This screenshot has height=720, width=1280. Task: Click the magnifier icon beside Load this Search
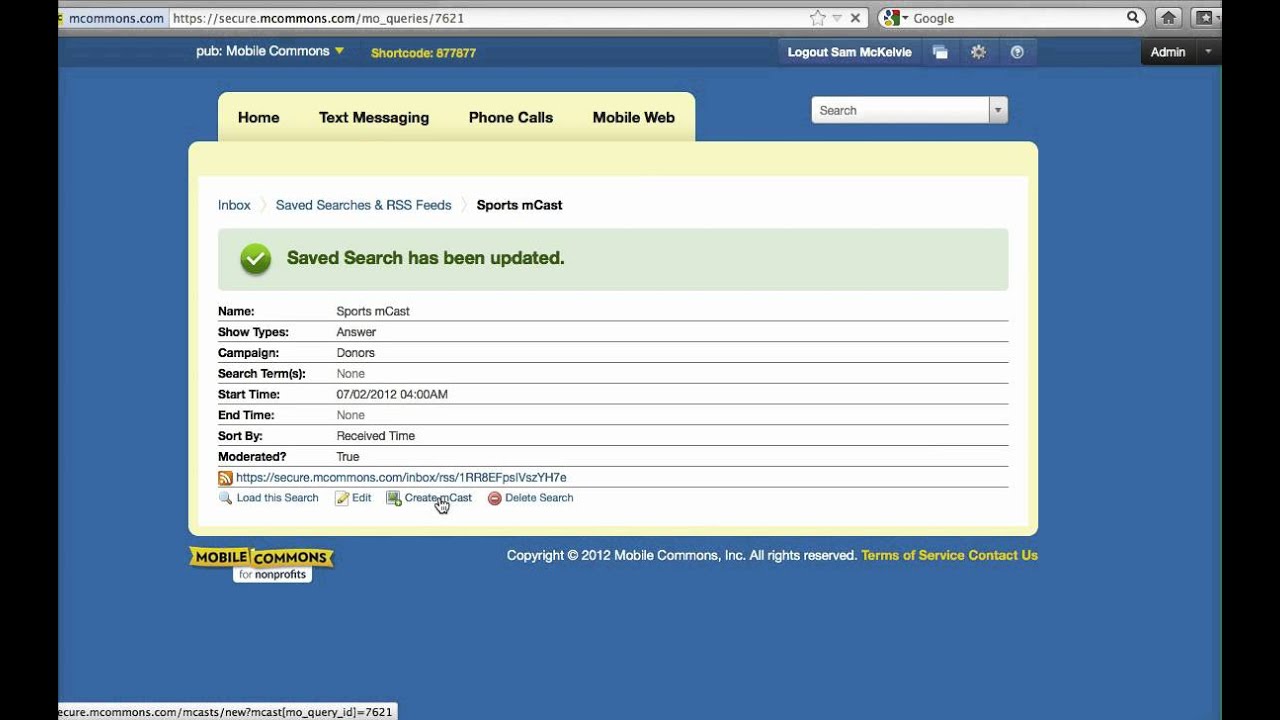(x=225, y=498)
